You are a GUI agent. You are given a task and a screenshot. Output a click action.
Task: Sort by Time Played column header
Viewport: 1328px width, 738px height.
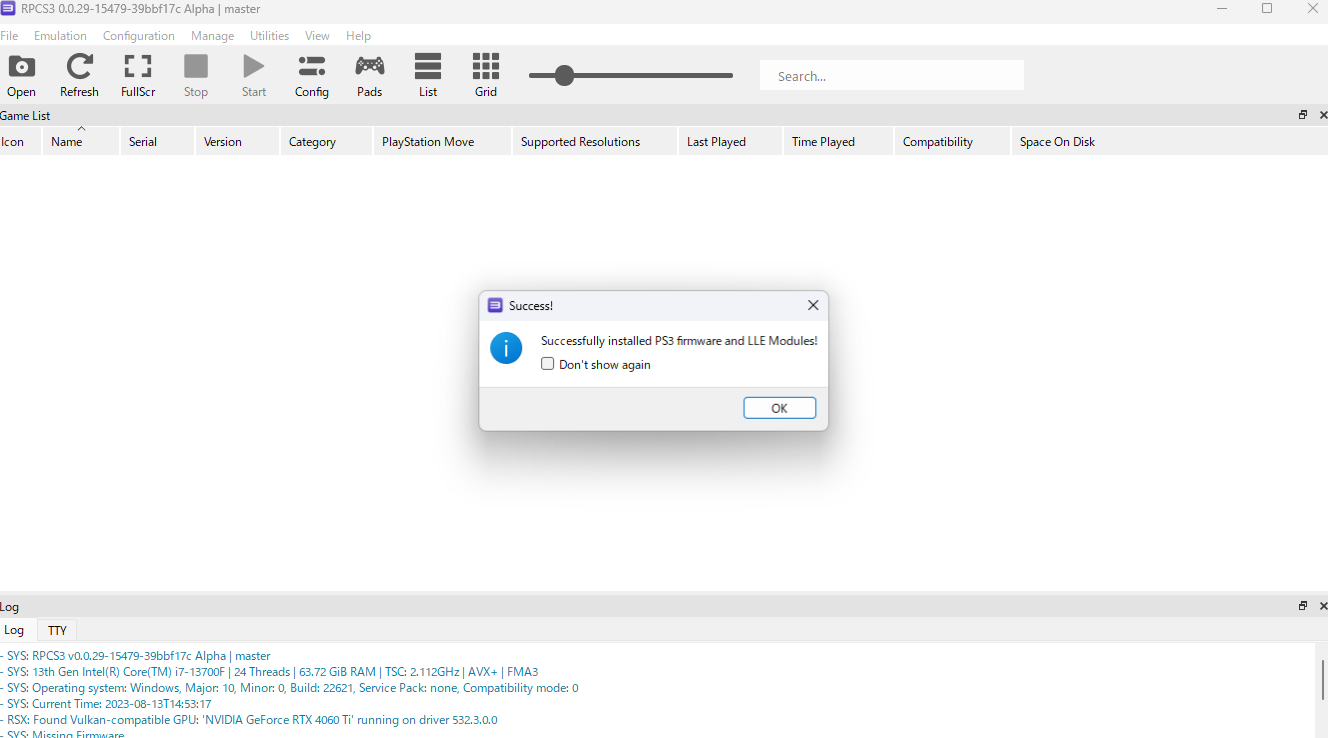pos(838,142)
